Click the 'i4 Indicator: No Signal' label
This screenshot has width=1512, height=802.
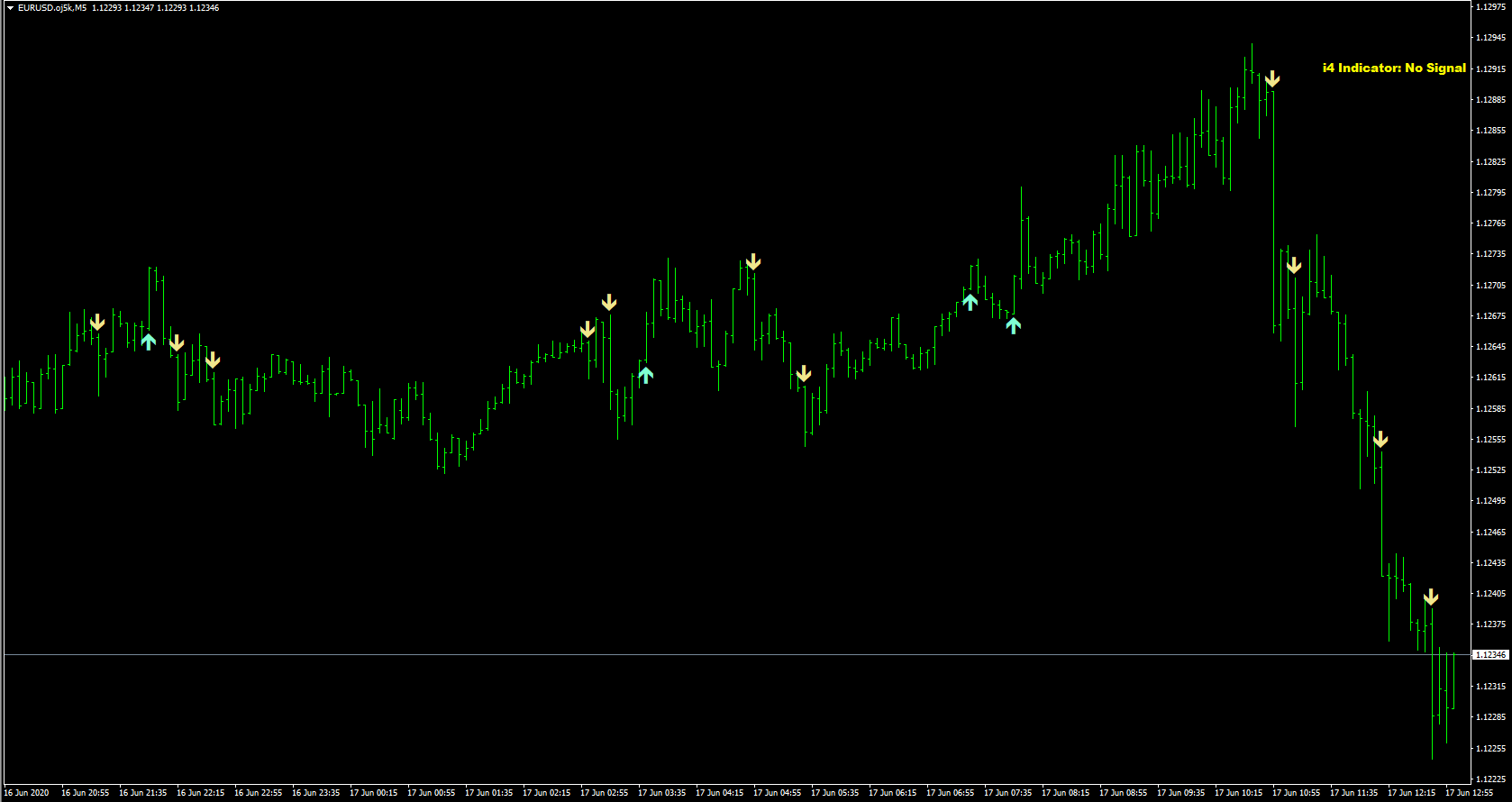point(1394,68)
